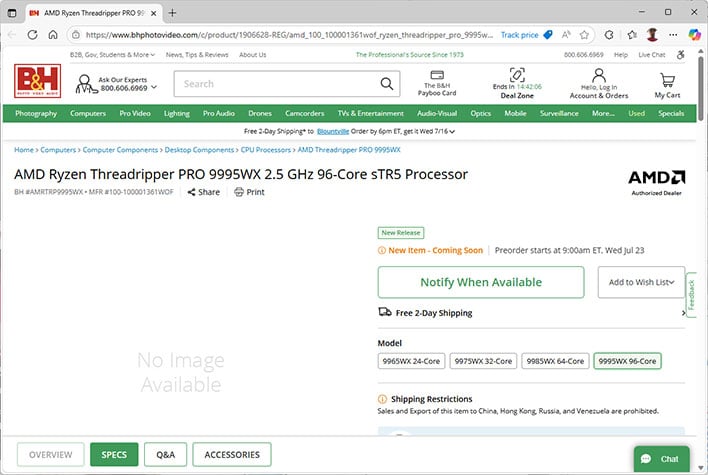Viewport: 708px width, 475px height.
Task: Click the Share icon
Action: [191, 192]
